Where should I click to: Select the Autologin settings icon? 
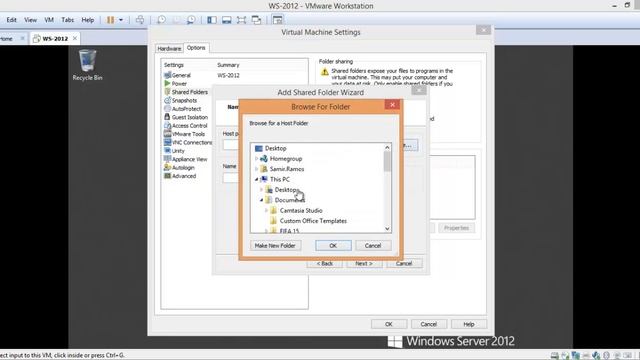coord(167,167)
